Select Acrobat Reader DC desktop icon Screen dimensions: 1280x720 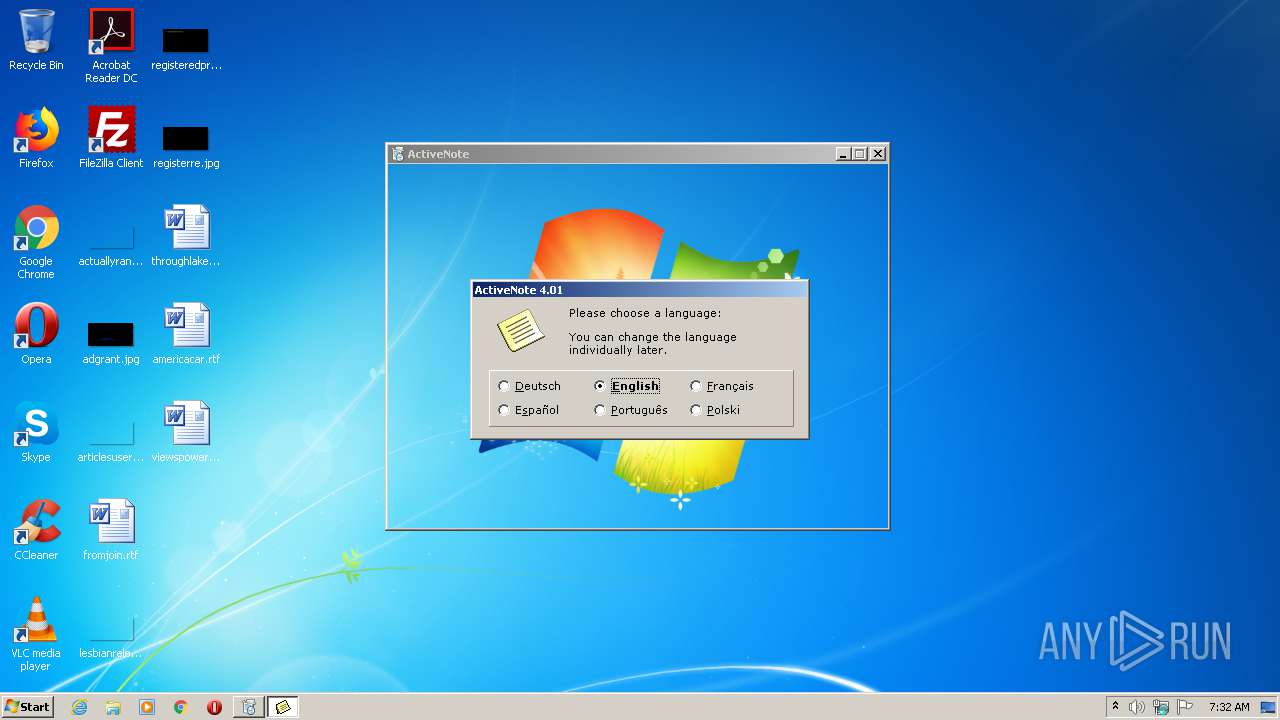[111, 46]
